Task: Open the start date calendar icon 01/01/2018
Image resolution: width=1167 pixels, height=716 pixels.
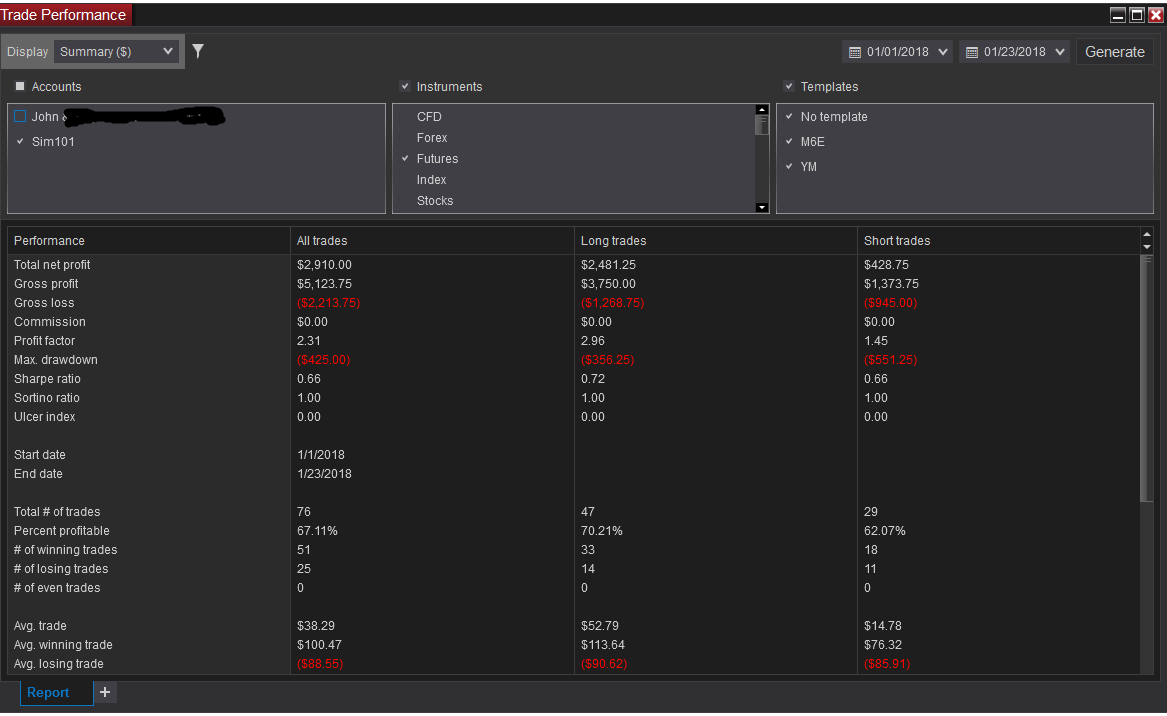Action: (x=855, y=52)
